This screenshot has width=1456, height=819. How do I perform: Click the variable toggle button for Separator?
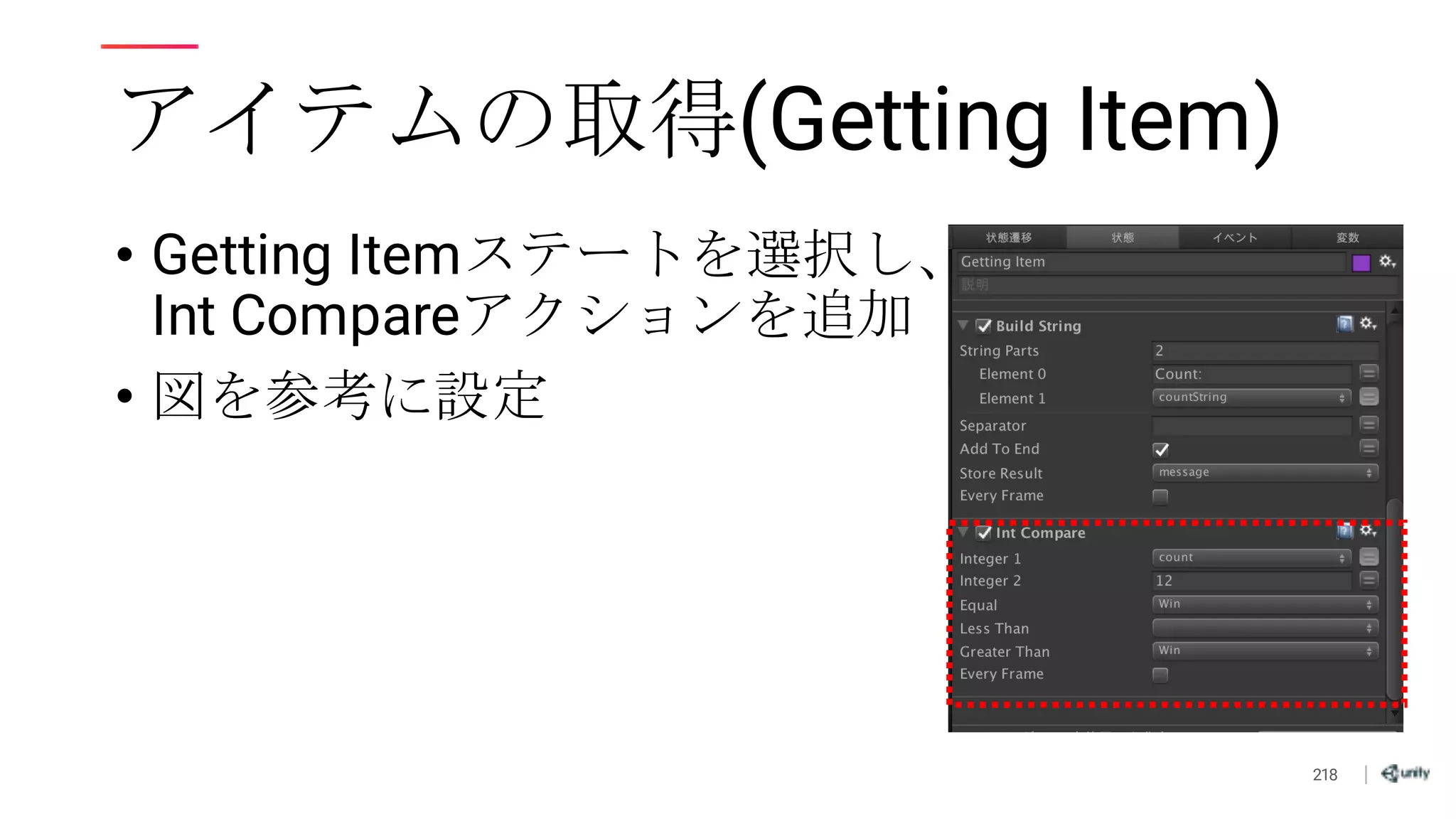(1369, 425)
